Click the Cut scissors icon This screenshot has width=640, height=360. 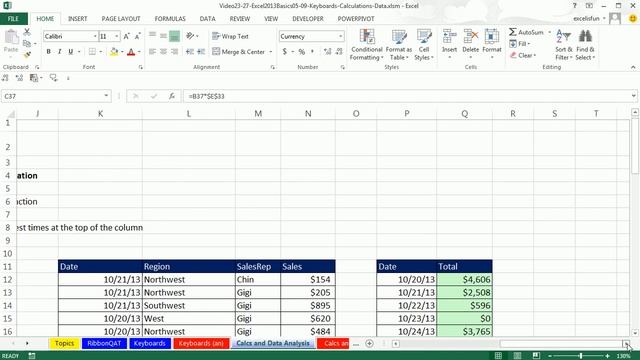[x=27, y=32]
